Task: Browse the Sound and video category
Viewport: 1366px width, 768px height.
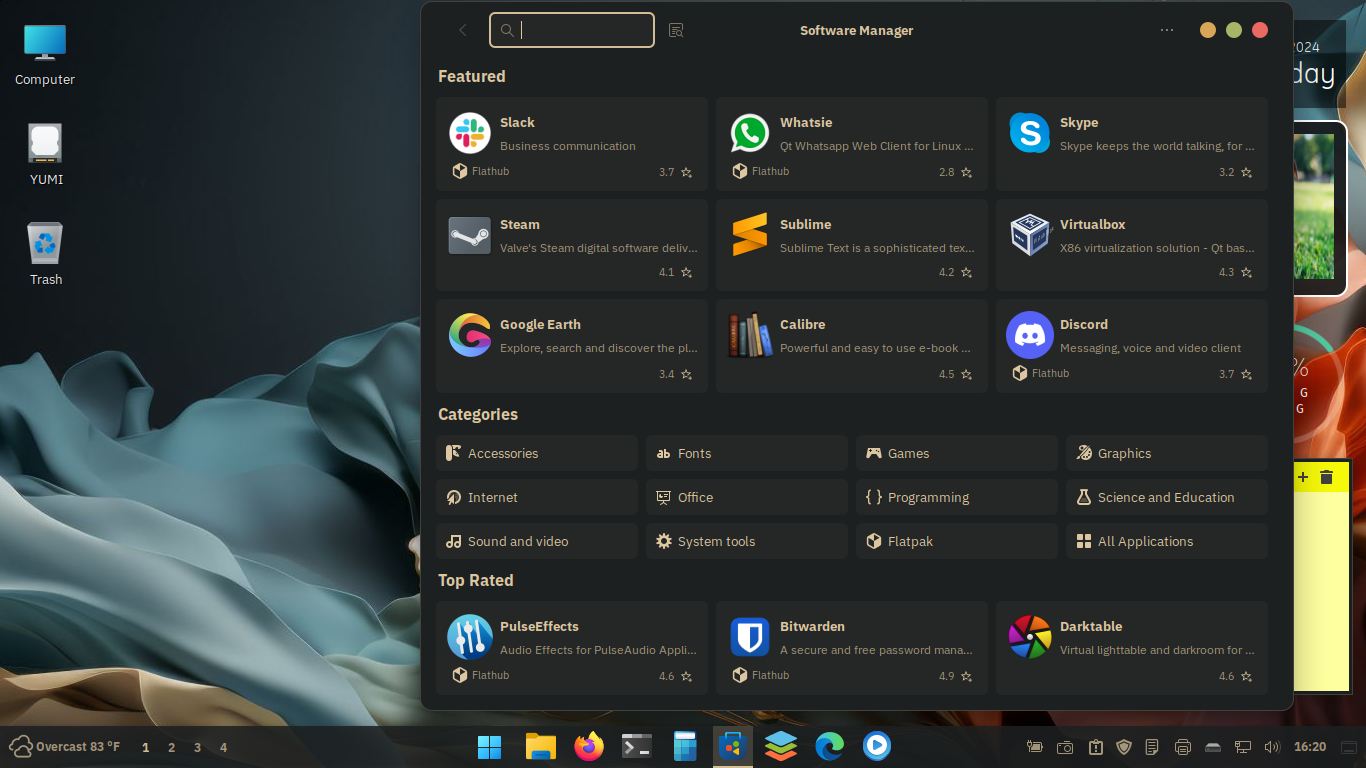Action: [x=537, y=541]
